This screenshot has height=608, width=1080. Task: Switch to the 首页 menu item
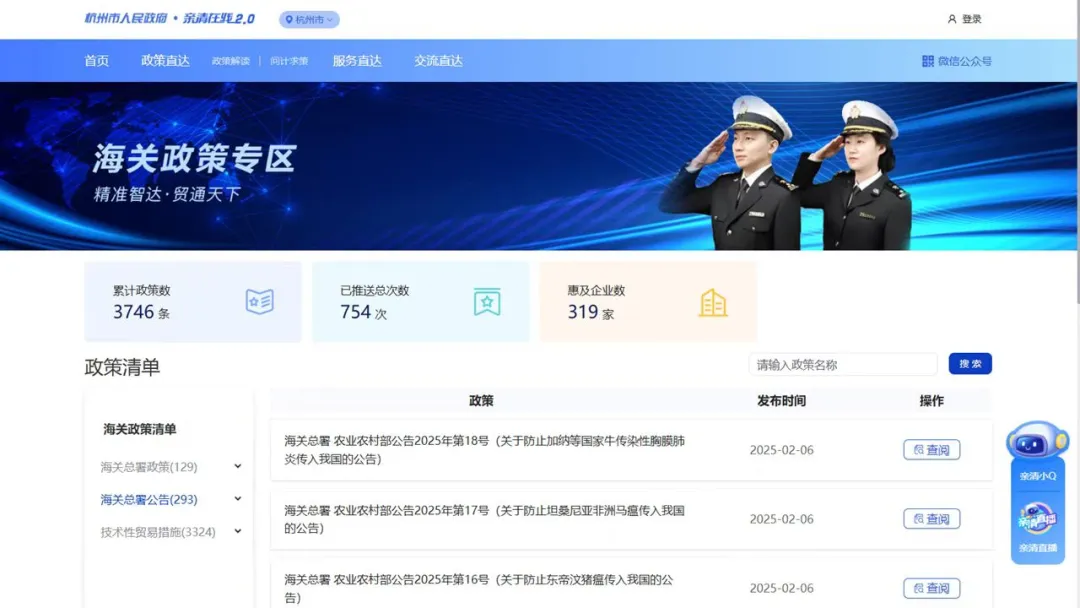tap(96, 60)
